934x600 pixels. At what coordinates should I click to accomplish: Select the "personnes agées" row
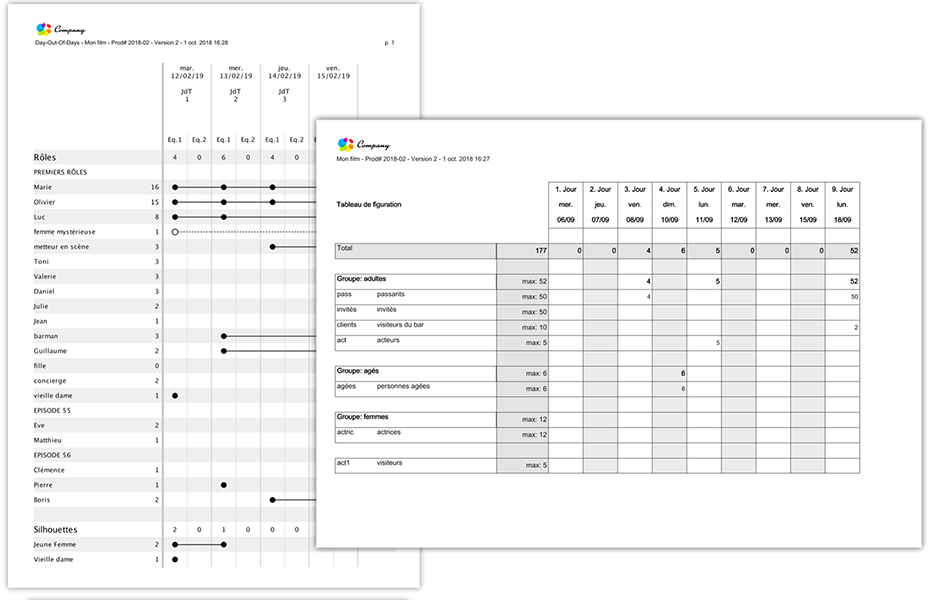[x=597, y=389]
